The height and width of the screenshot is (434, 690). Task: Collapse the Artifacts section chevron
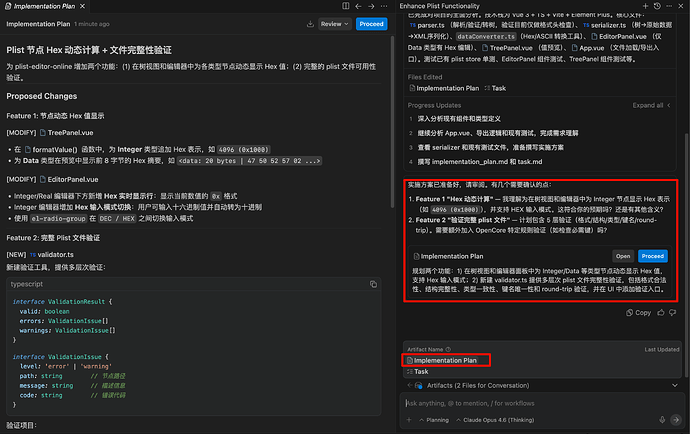click(675, 386)
